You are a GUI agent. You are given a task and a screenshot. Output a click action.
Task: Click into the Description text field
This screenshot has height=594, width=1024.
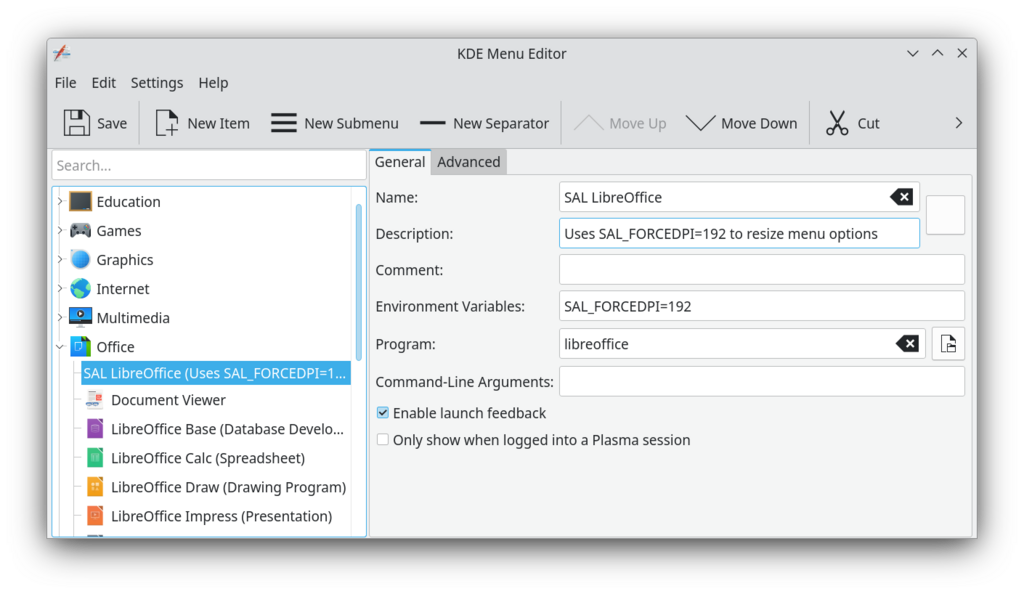739,234
